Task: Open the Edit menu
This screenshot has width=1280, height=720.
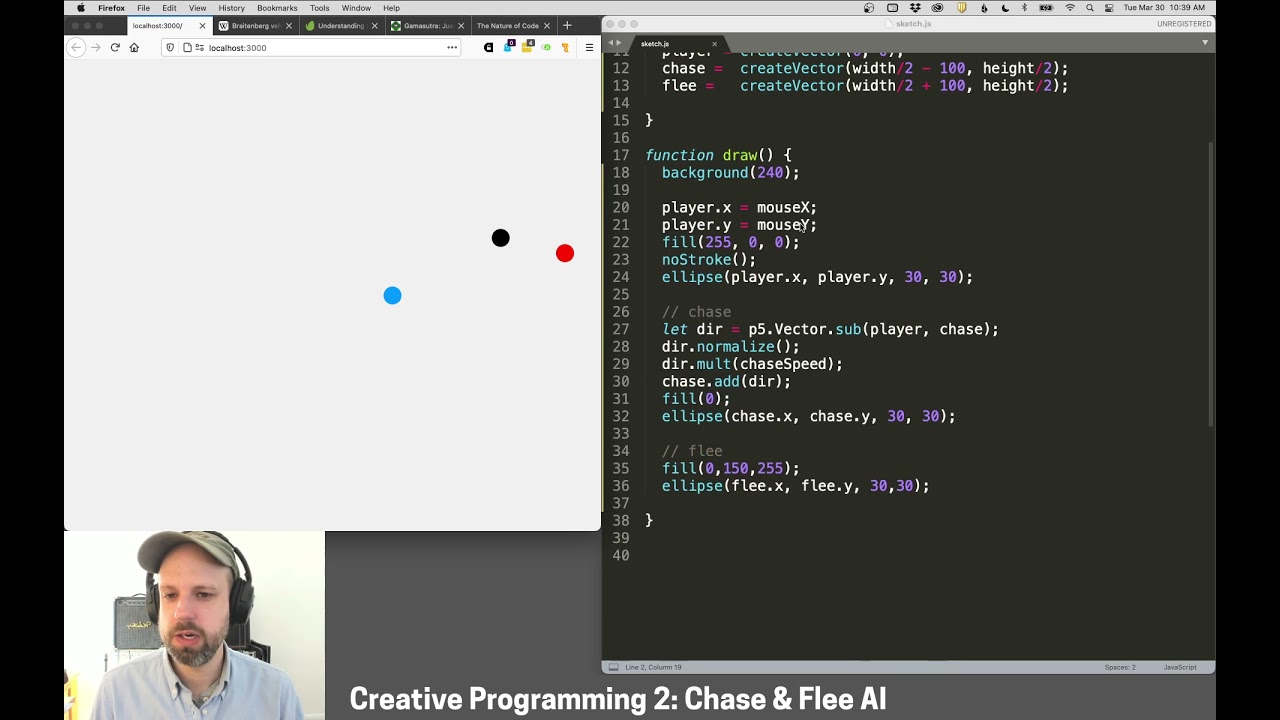Action: tap(170, 8)
